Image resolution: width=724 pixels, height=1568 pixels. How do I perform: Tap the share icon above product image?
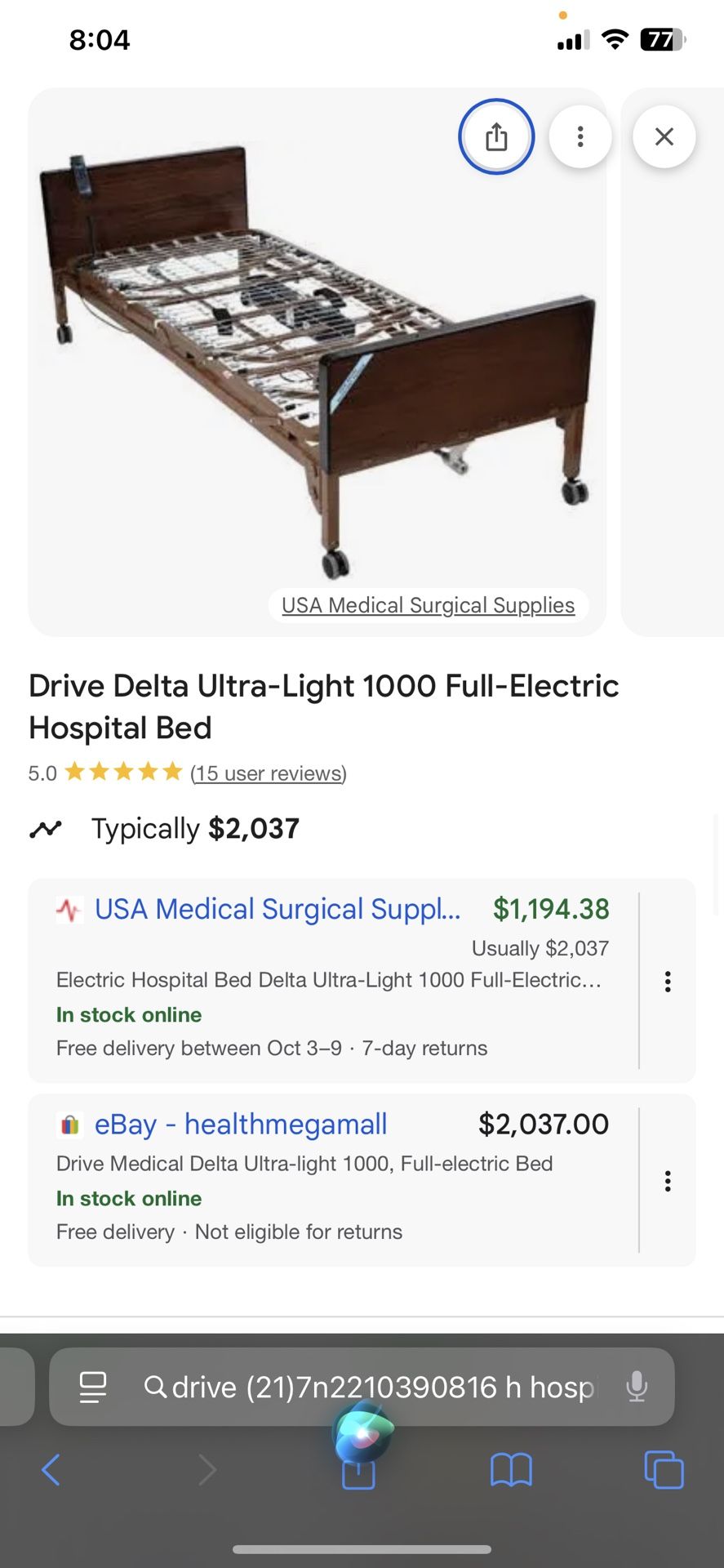click(496, 136)
